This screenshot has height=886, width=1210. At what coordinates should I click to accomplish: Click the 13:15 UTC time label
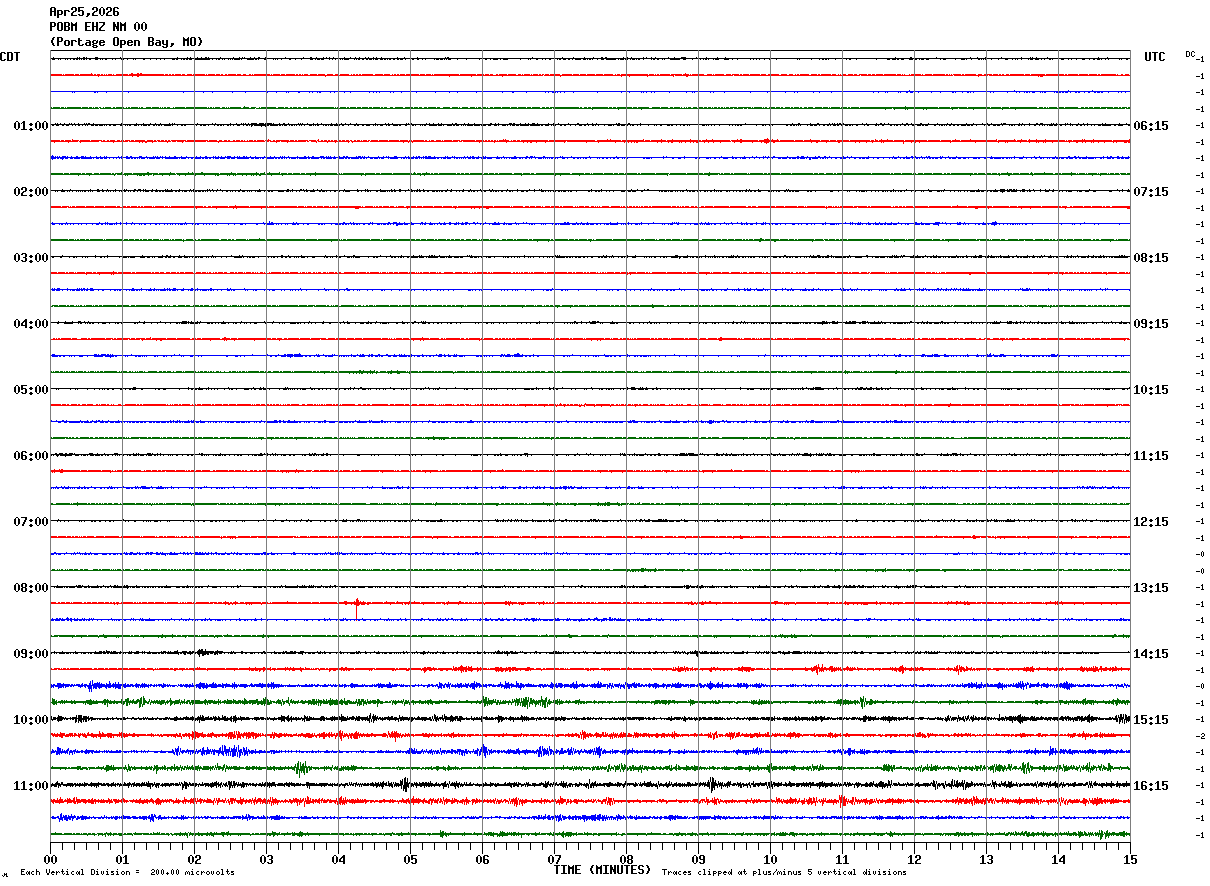coord(1151,588)
